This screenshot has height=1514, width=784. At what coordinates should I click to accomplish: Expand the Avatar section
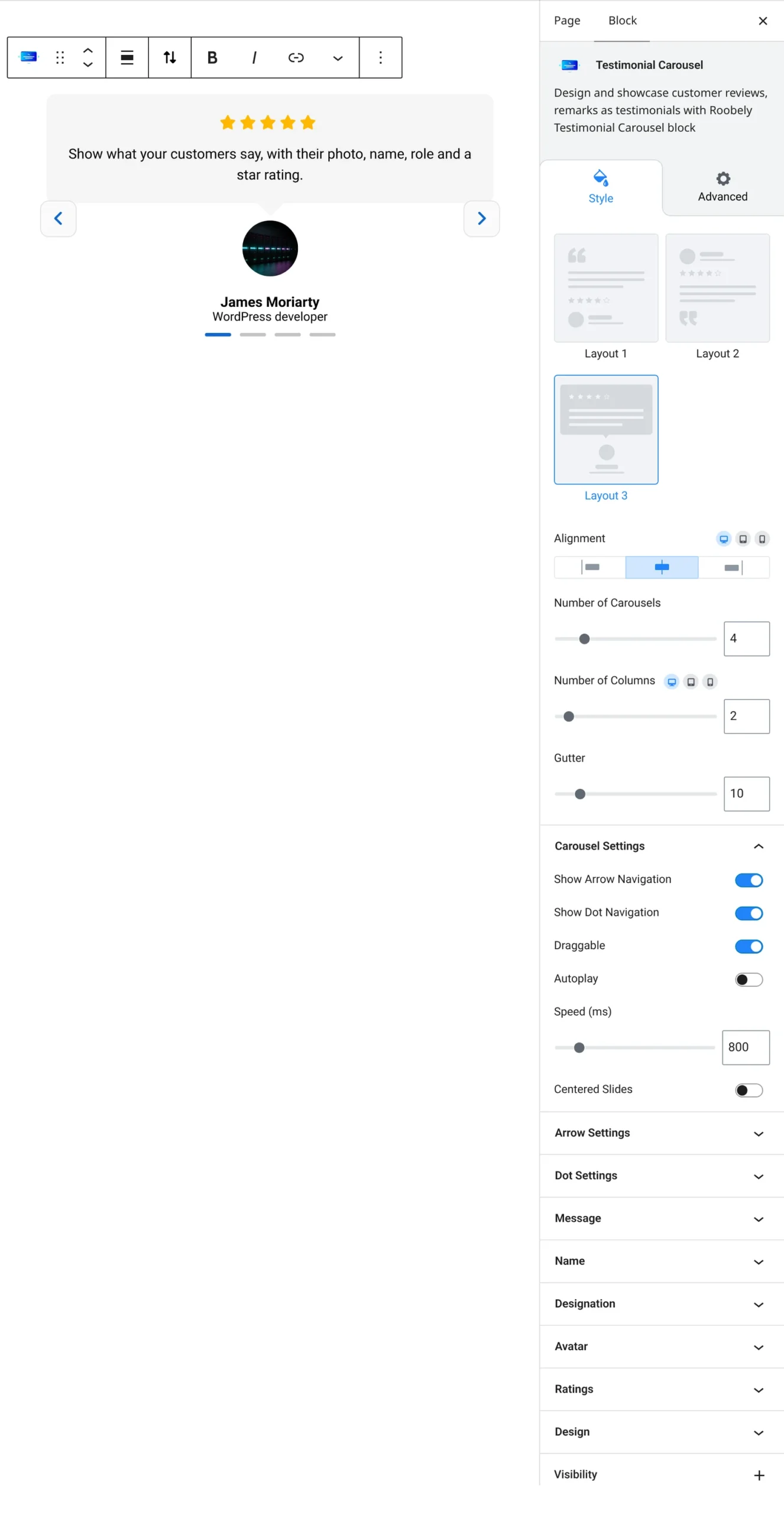click(662, 1346)
